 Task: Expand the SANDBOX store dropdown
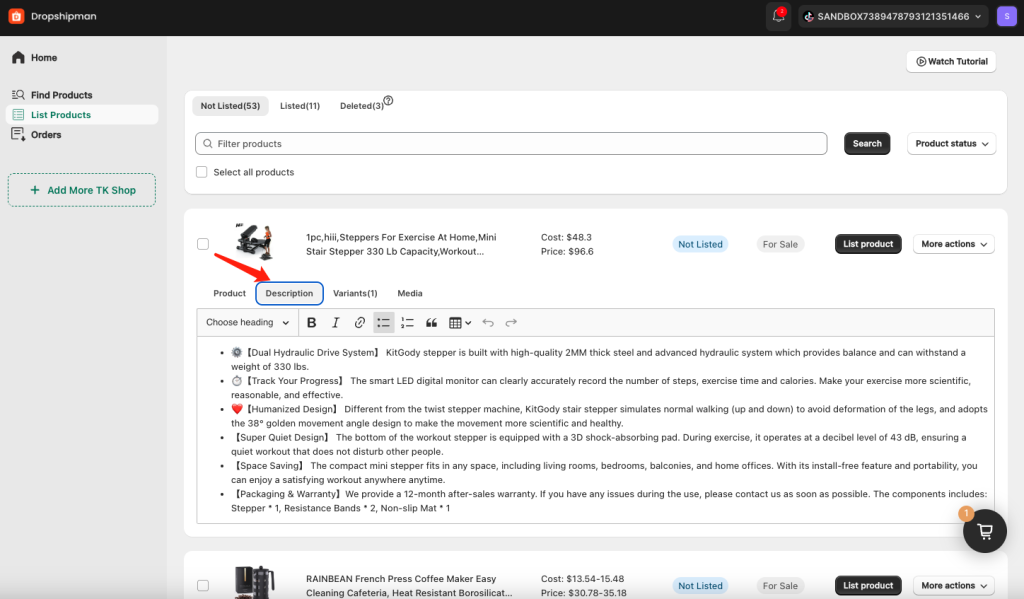892,16
